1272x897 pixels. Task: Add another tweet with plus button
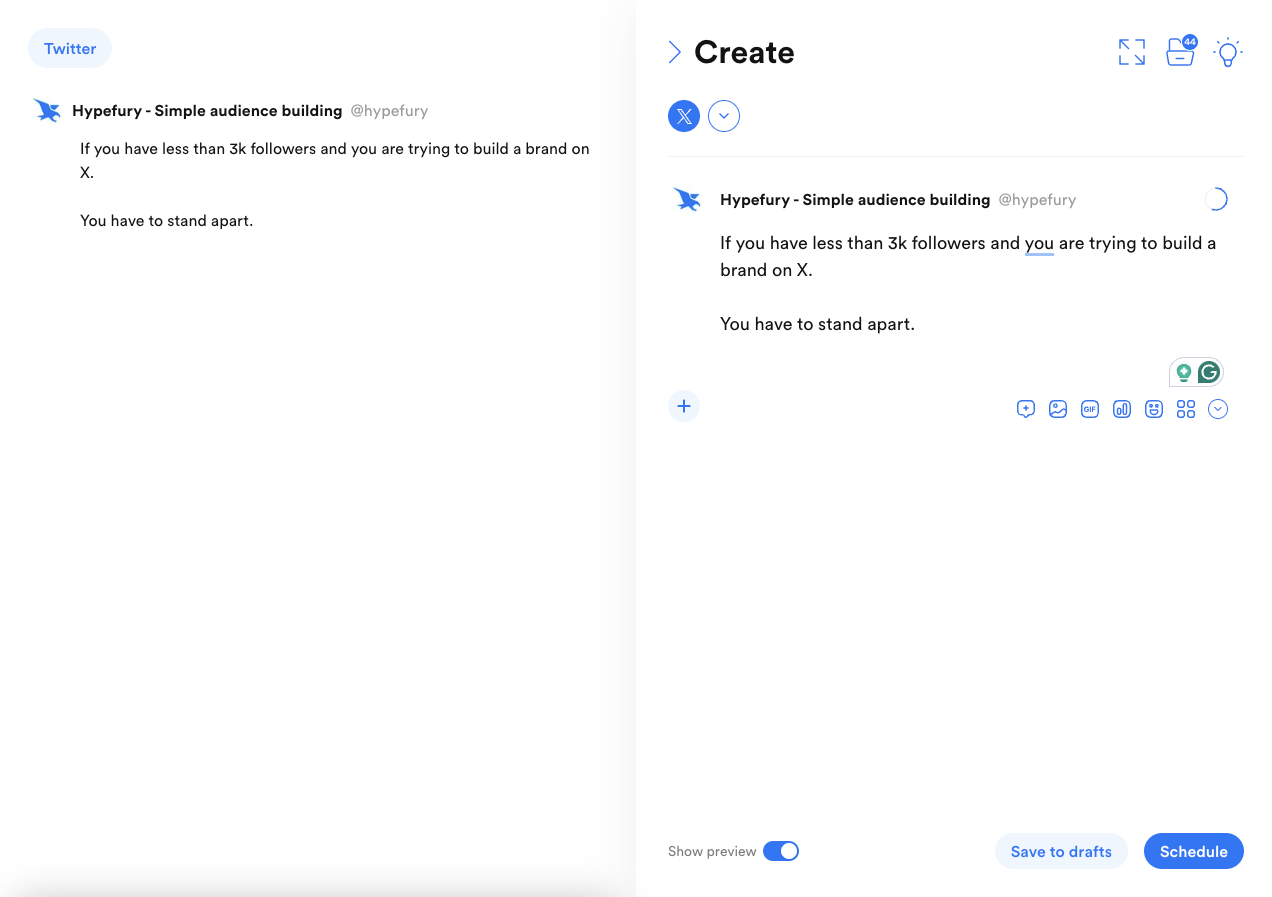pos(684,406)
